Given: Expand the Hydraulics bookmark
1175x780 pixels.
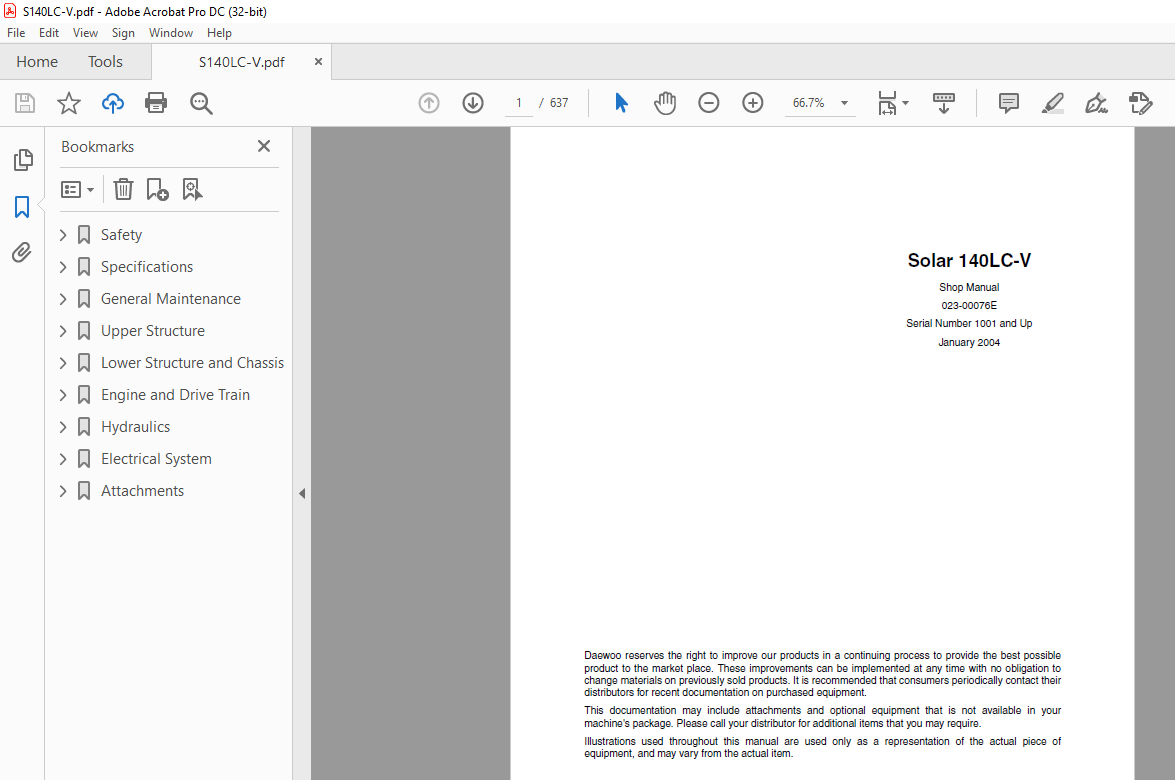Looking at the screenshot, I should point(63,426).
